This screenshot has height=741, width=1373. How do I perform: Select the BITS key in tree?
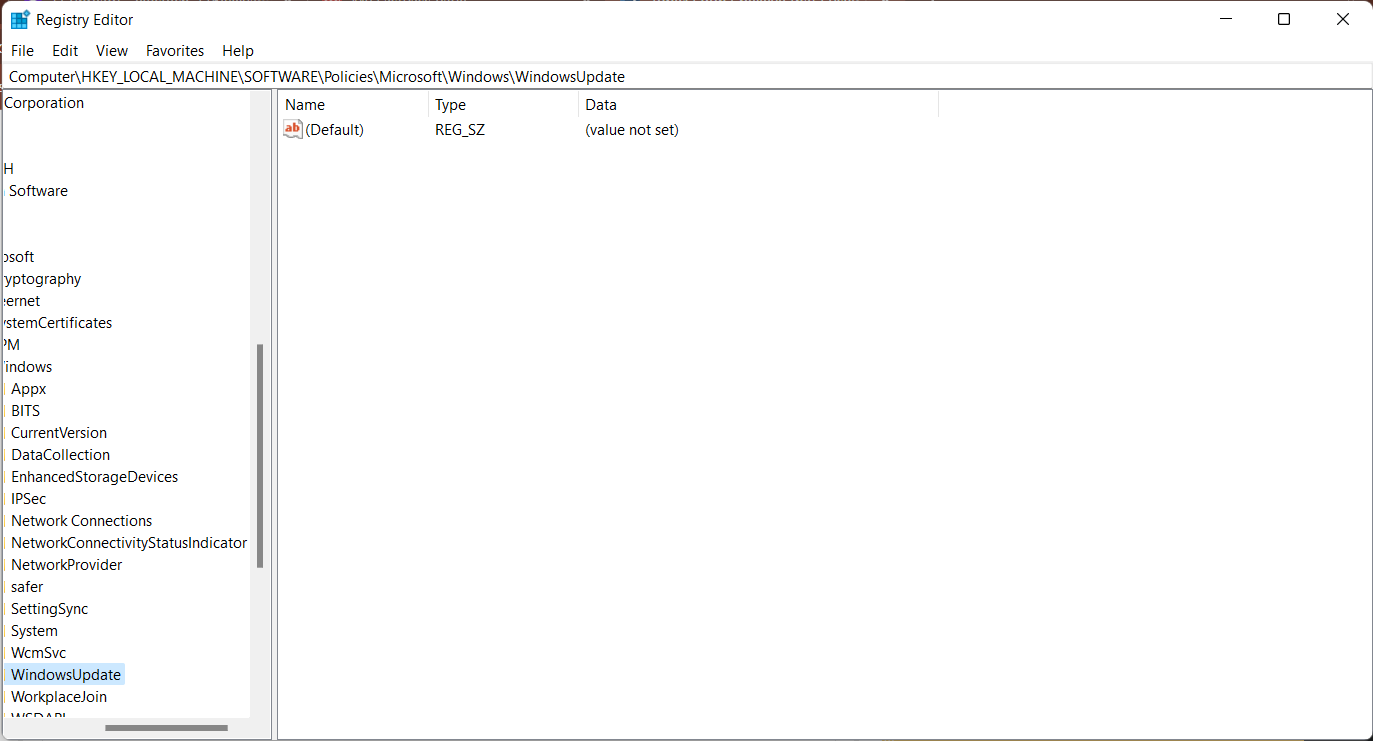click(x=26, y=411)
